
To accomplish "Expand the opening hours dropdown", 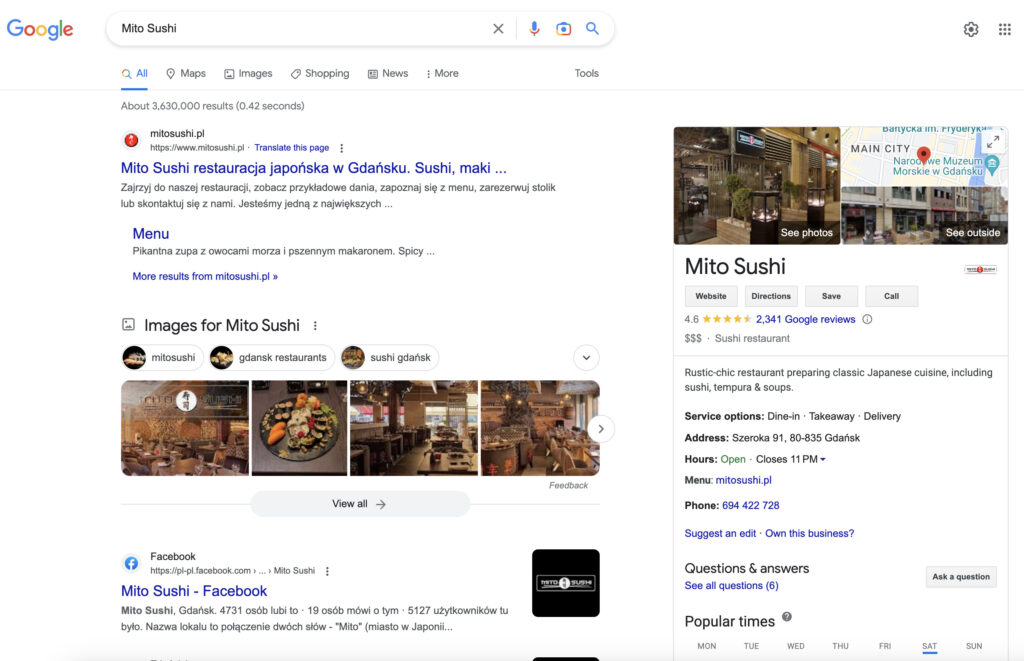I will [823, 459].
